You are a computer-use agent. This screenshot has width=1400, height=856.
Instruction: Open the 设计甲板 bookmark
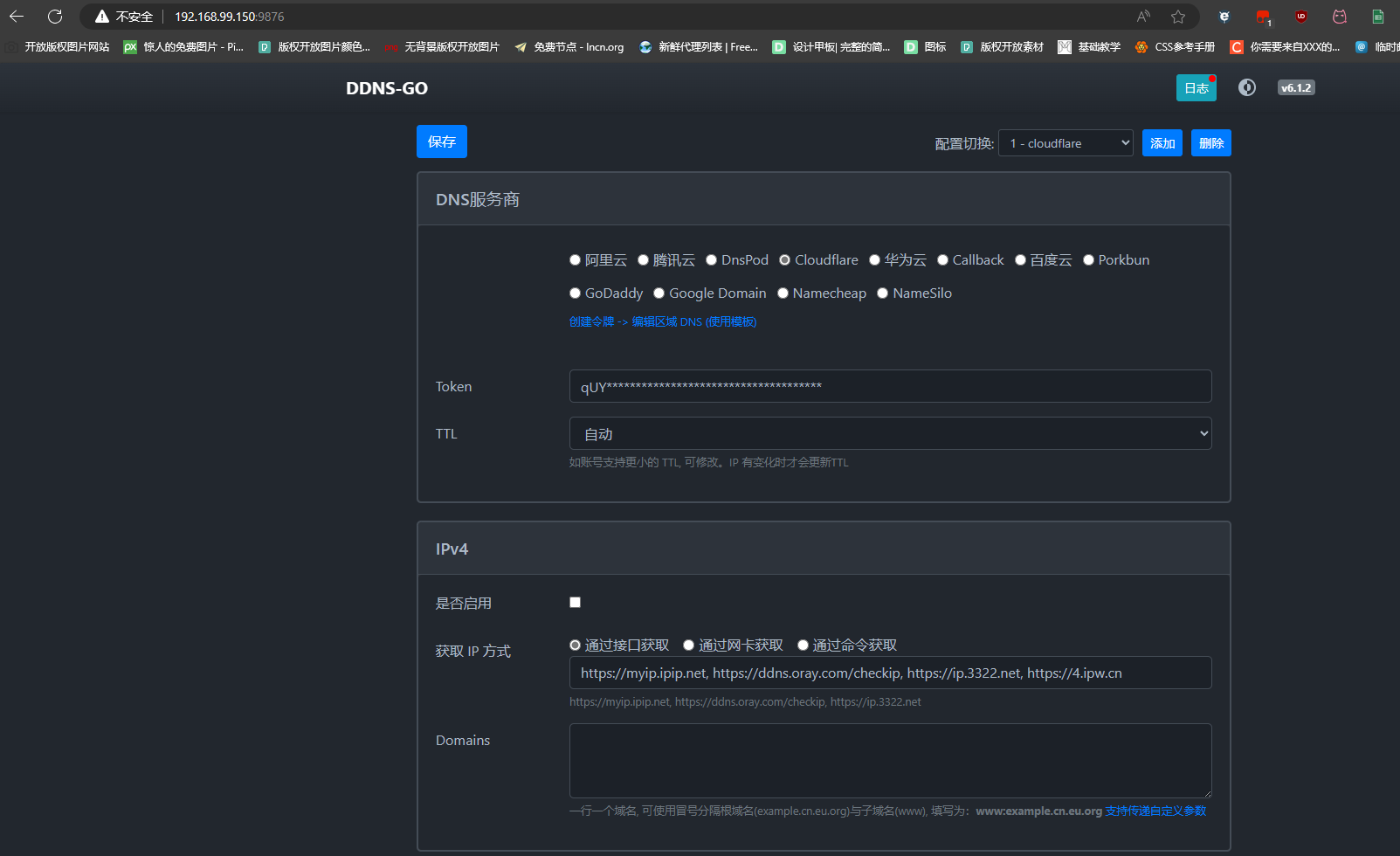pyautogui.click(x=831, y=47)
